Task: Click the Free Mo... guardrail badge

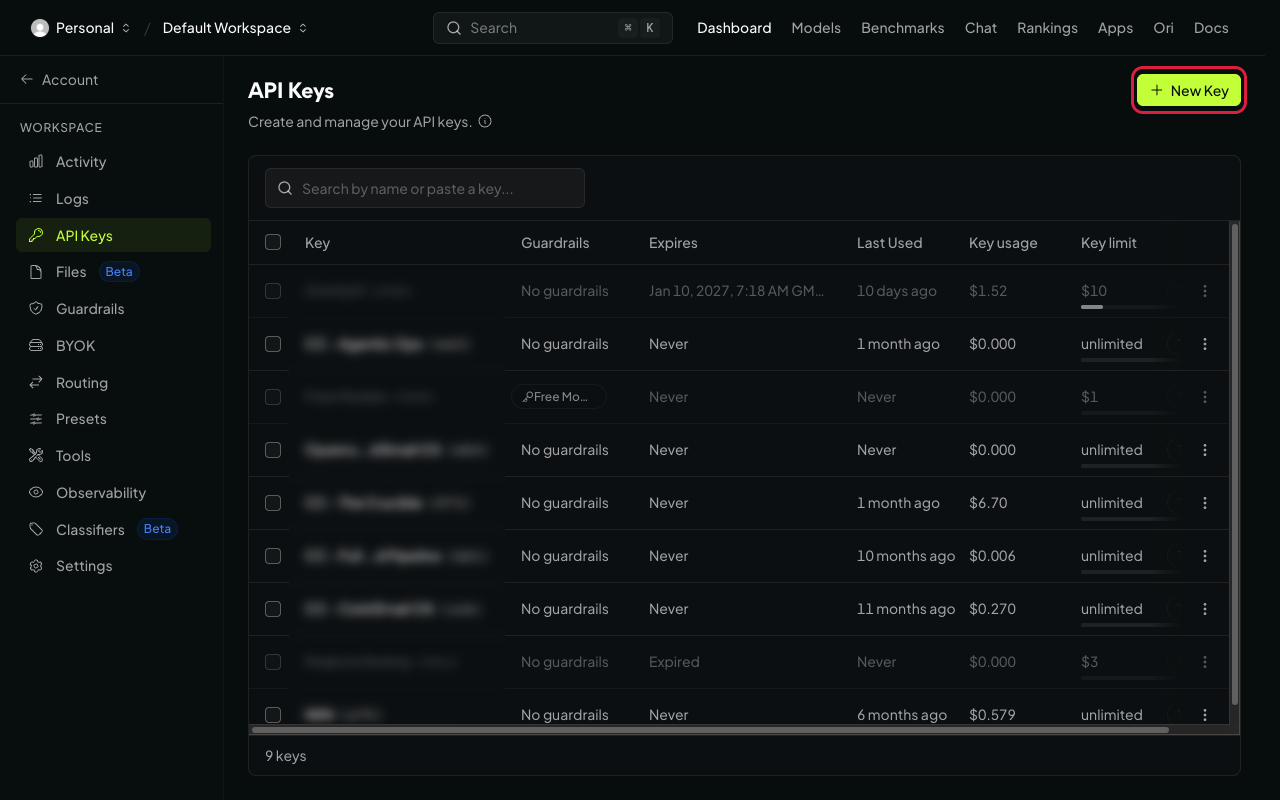Action: click(559, 397)
